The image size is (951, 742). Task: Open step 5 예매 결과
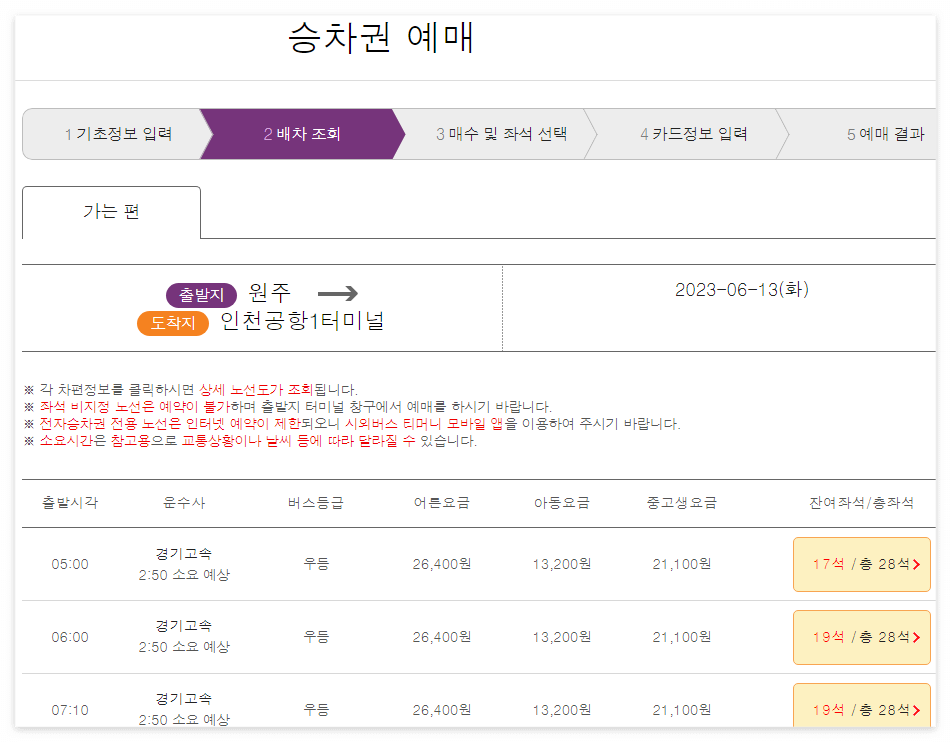tap(885, 134)
